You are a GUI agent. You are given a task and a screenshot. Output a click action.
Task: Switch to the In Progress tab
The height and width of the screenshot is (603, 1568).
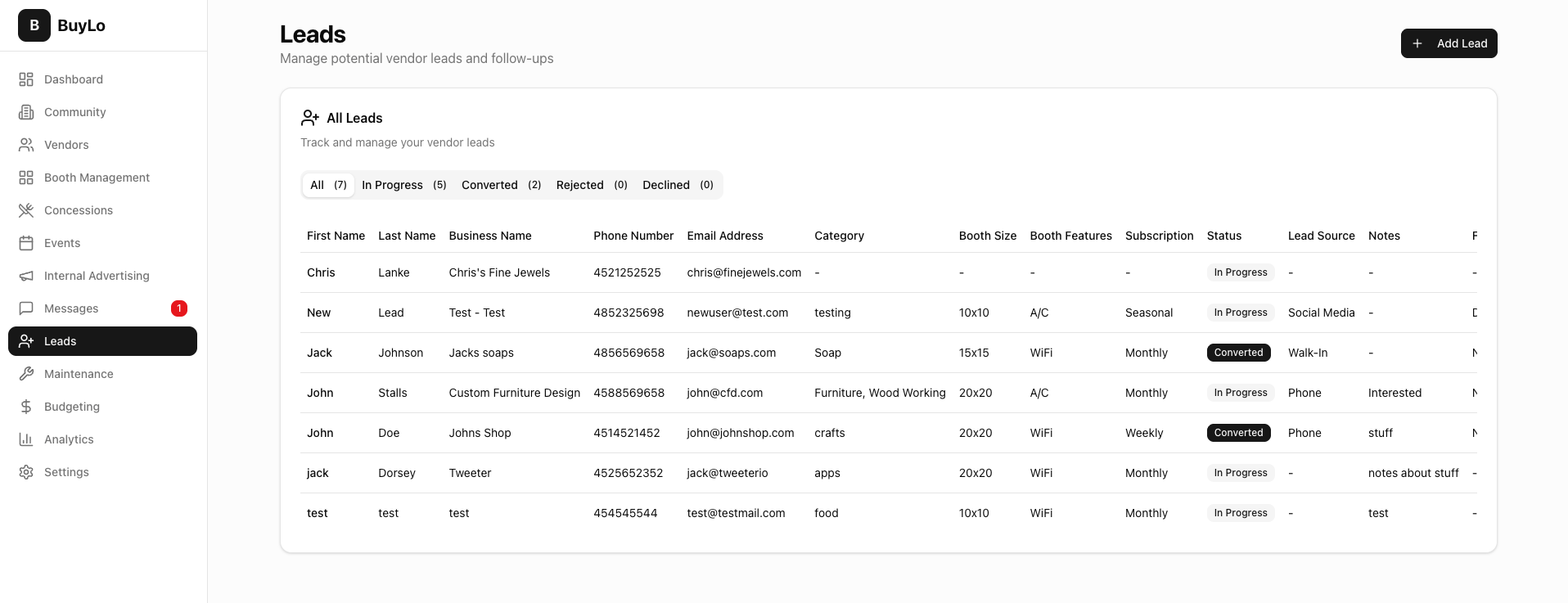point(403,185)
